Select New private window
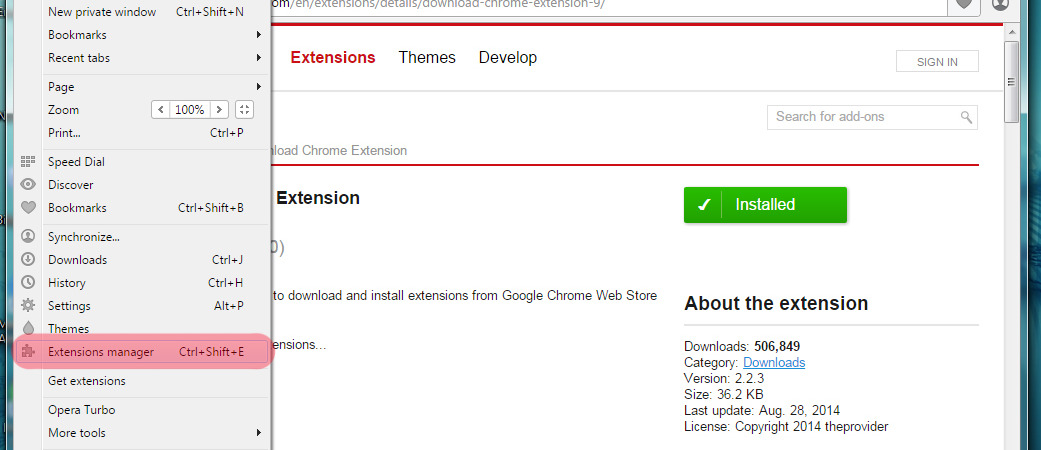1041x450 pixels. point(102,12)
